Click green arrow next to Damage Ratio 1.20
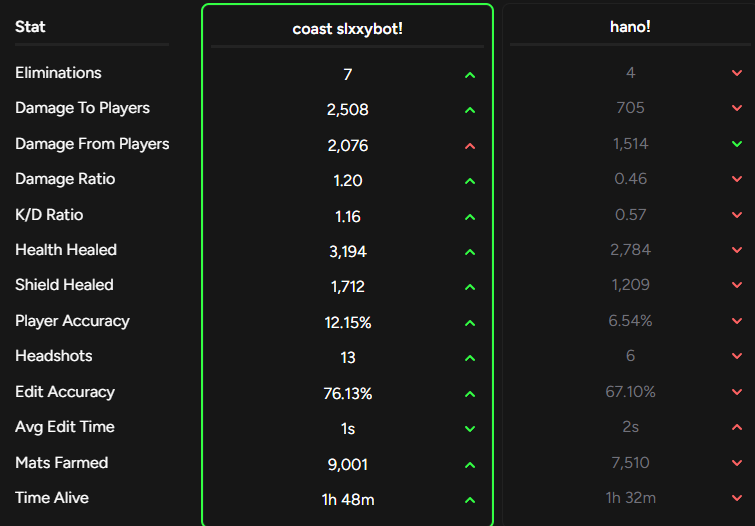This screenshot has height=526, width=755. pos(470,181)
